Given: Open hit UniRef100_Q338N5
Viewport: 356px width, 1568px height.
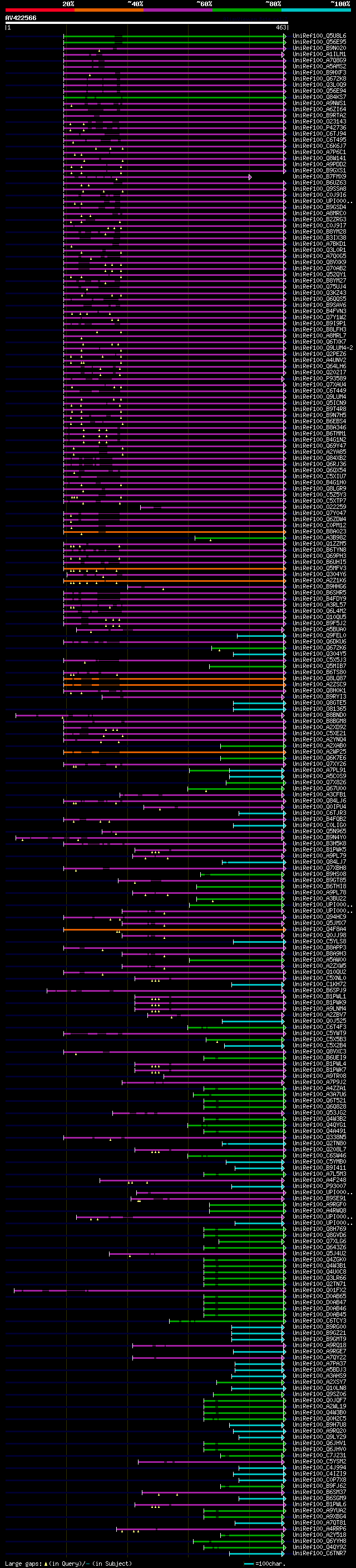Looking at the screenshot, I should [319, 1137].
